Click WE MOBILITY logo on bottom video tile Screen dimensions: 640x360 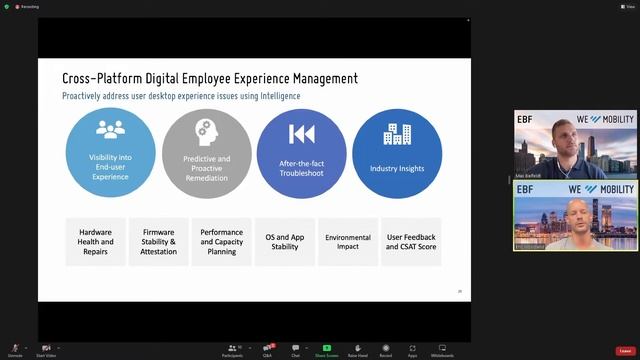601,189
